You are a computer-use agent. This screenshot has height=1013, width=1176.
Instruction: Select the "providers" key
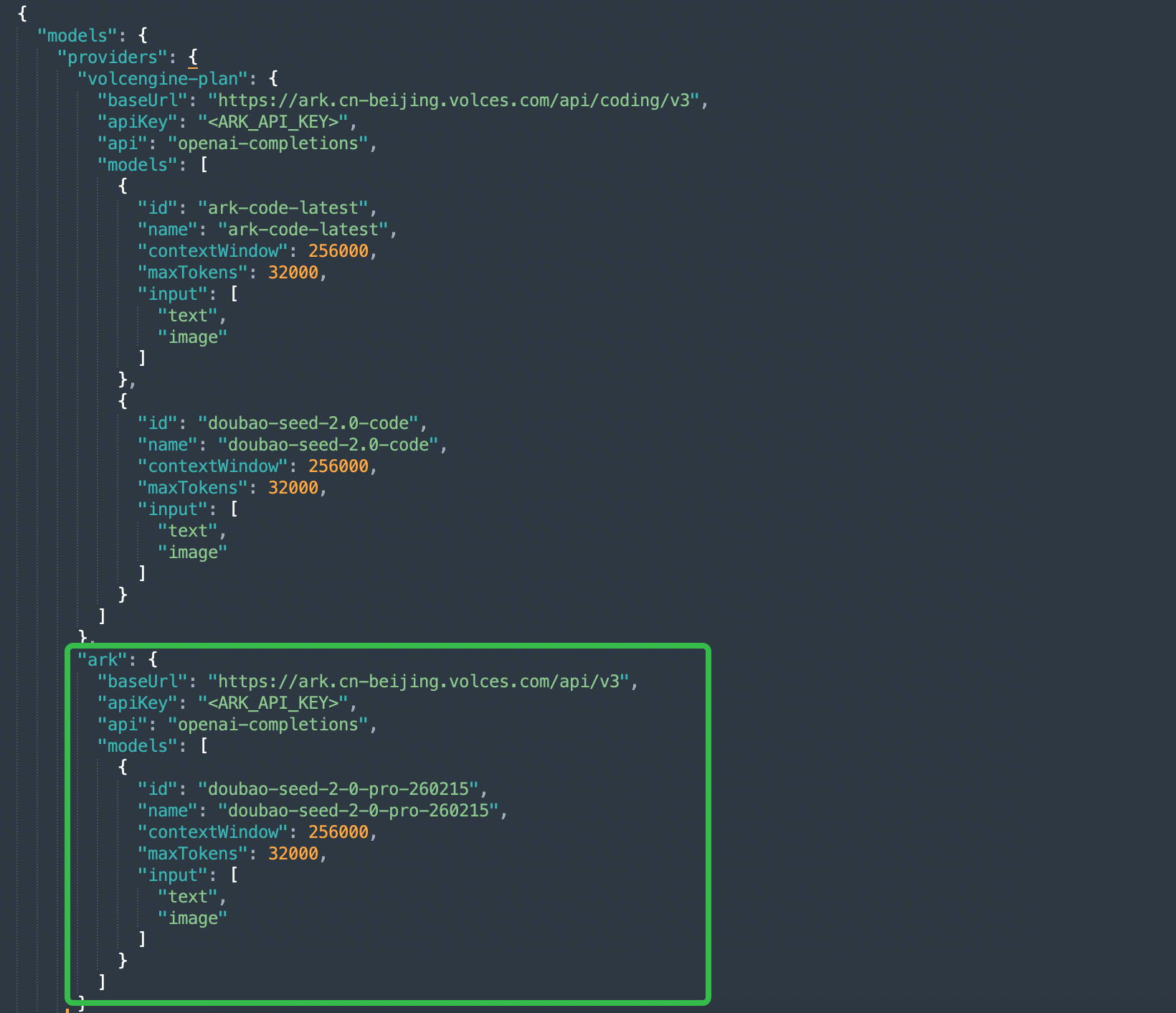pyautogui.click(x=112, y=57)
